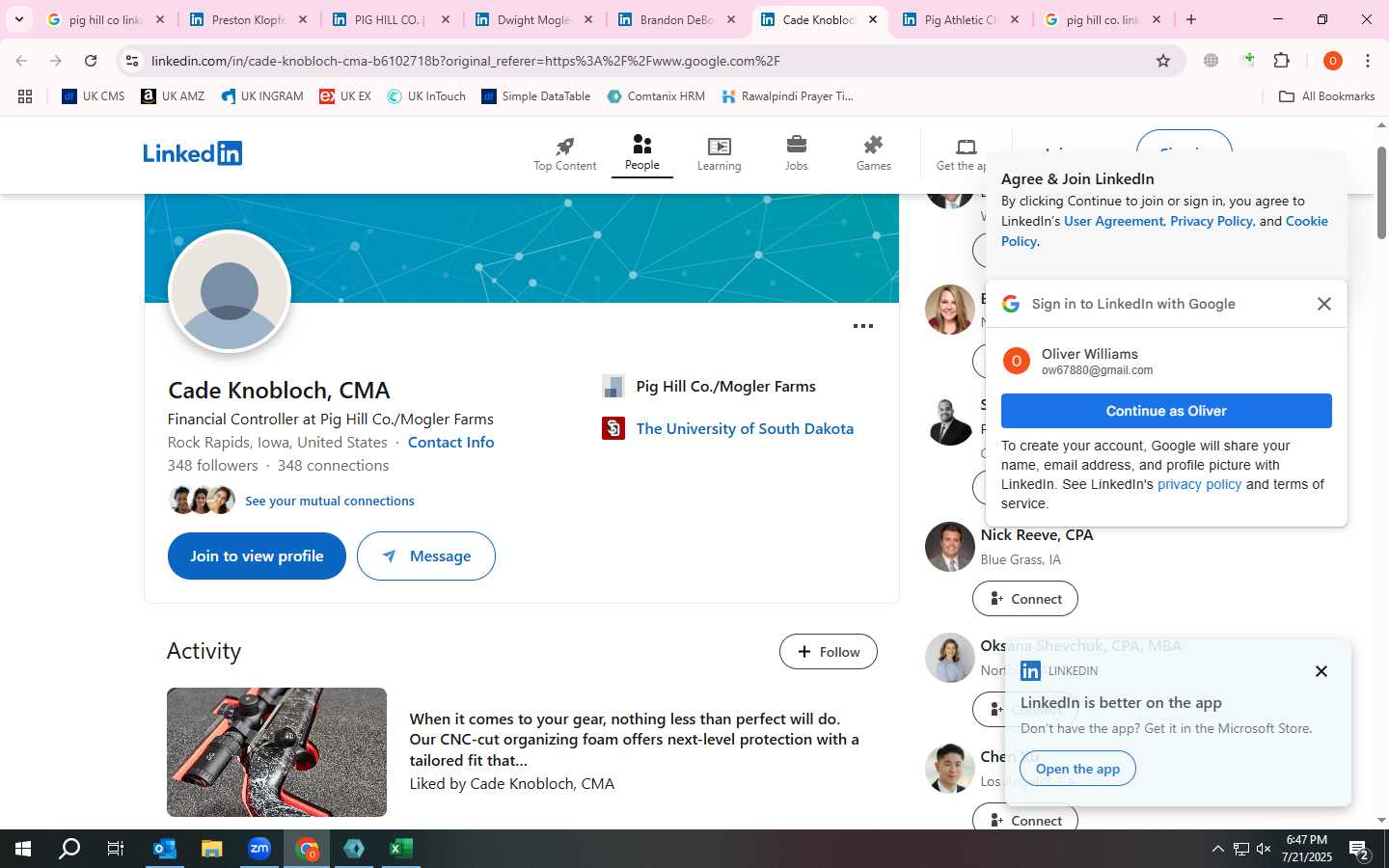Open the Windows Start menu

[x=23, y=849]
